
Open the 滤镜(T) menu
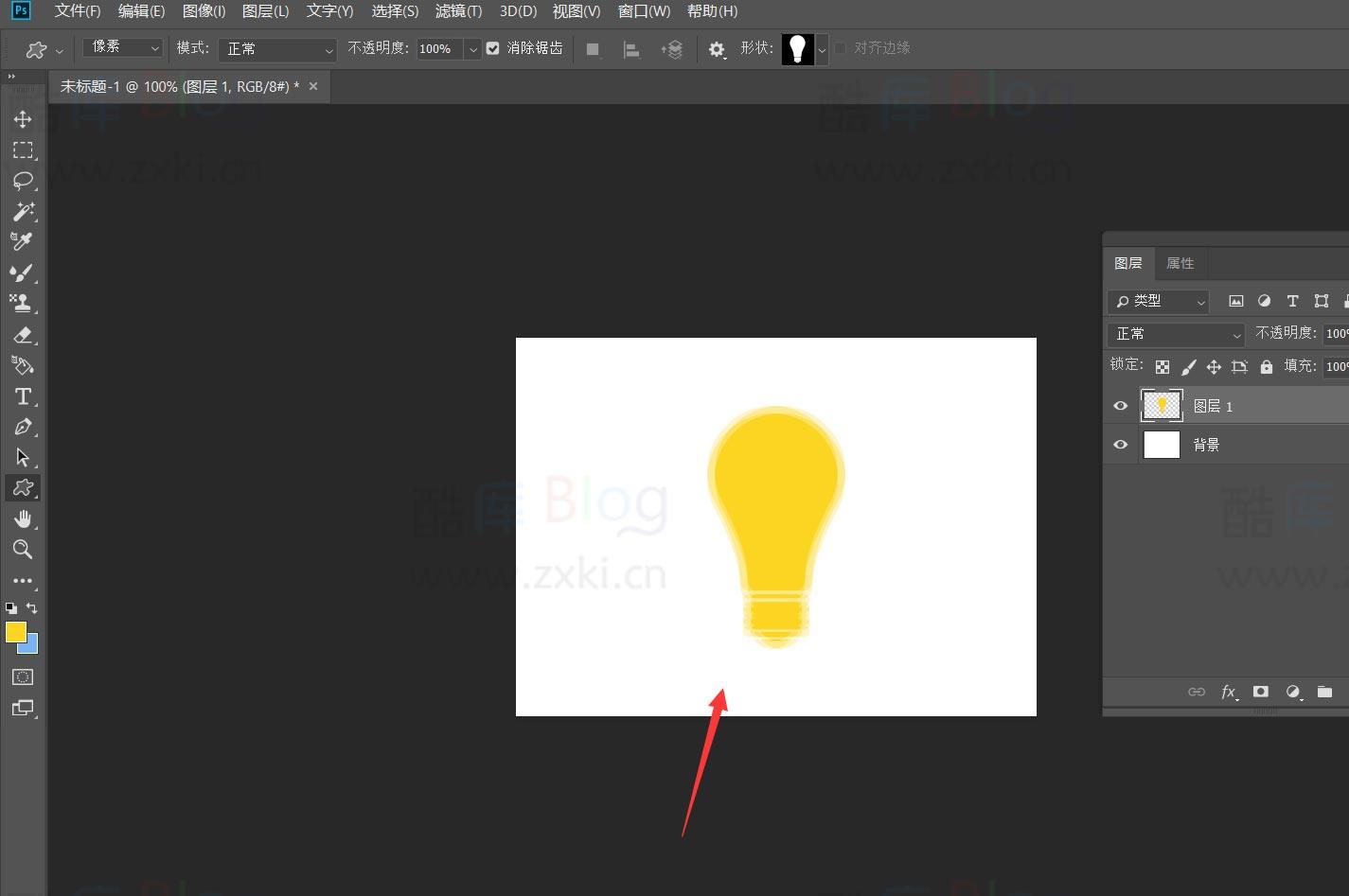click(x=458, y=11)
